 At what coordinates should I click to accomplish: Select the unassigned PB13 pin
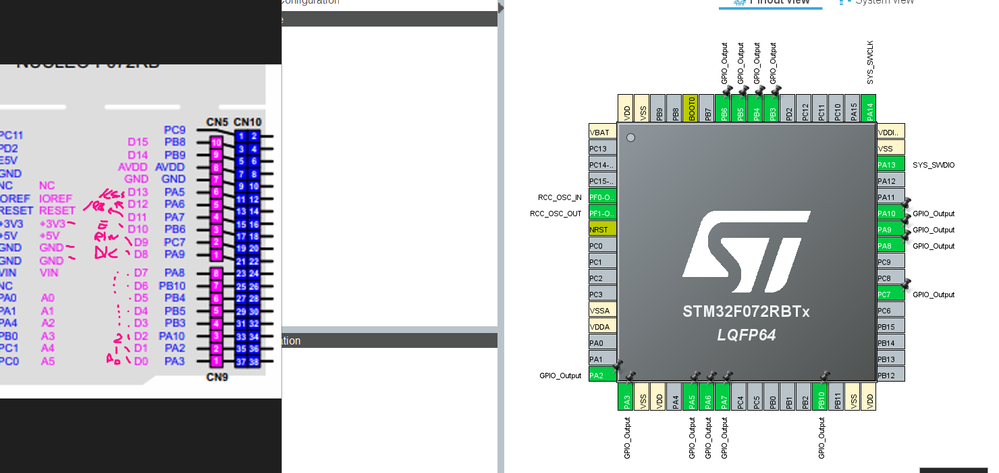pyautogui.click(x=891, y=359)
